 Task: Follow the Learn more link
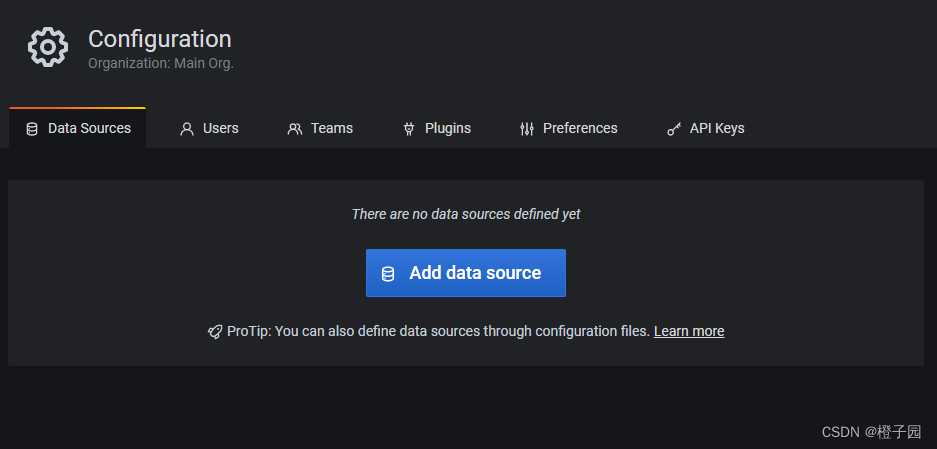[x=689, y=331]
